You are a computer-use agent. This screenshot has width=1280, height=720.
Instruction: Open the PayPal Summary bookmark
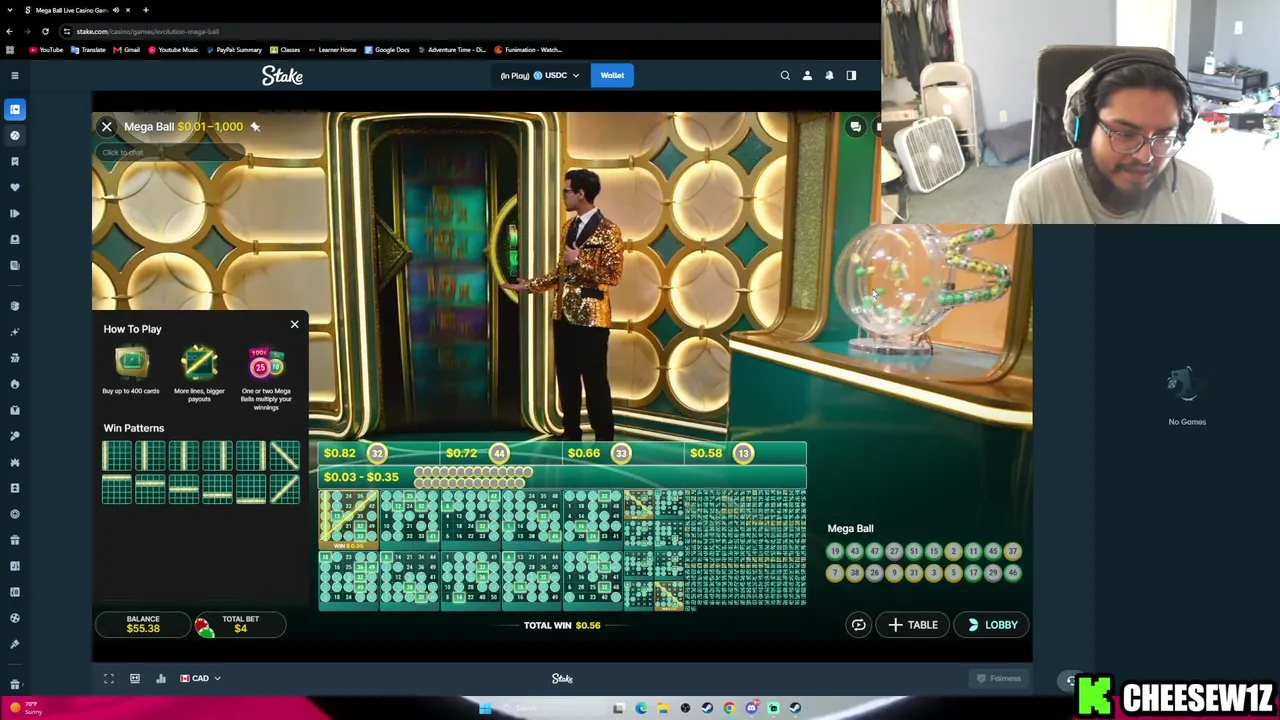234,49
